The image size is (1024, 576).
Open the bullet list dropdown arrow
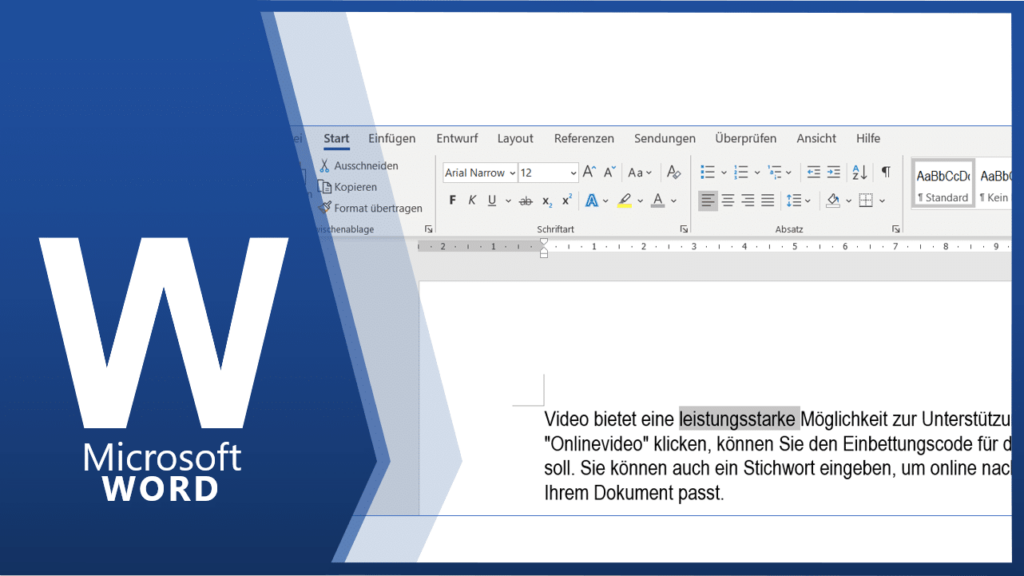click(x=724, y=173)
